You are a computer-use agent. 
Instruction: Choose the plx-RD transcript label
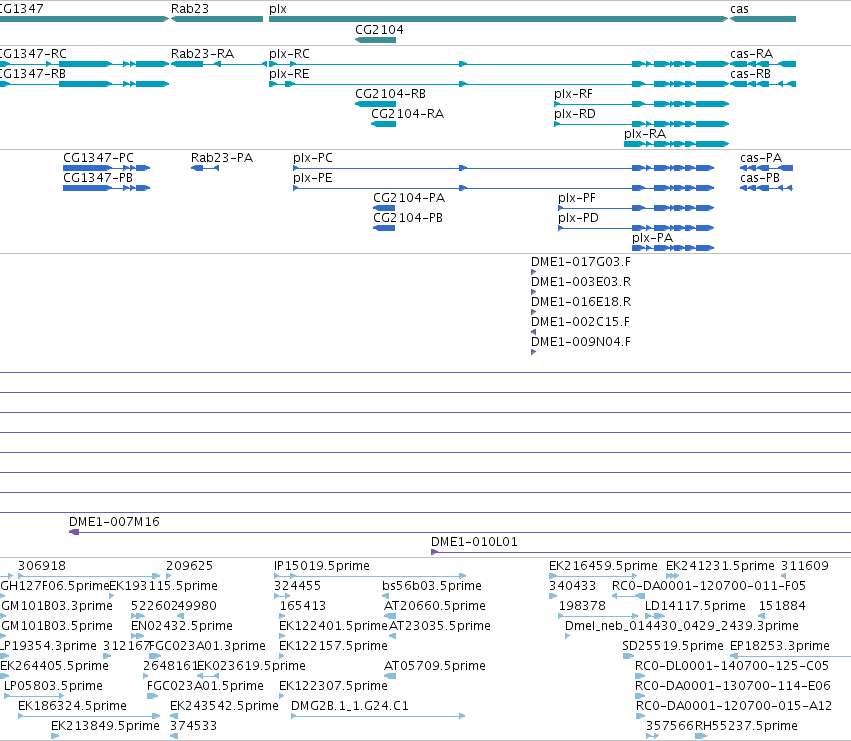click(x=575, y=114)
